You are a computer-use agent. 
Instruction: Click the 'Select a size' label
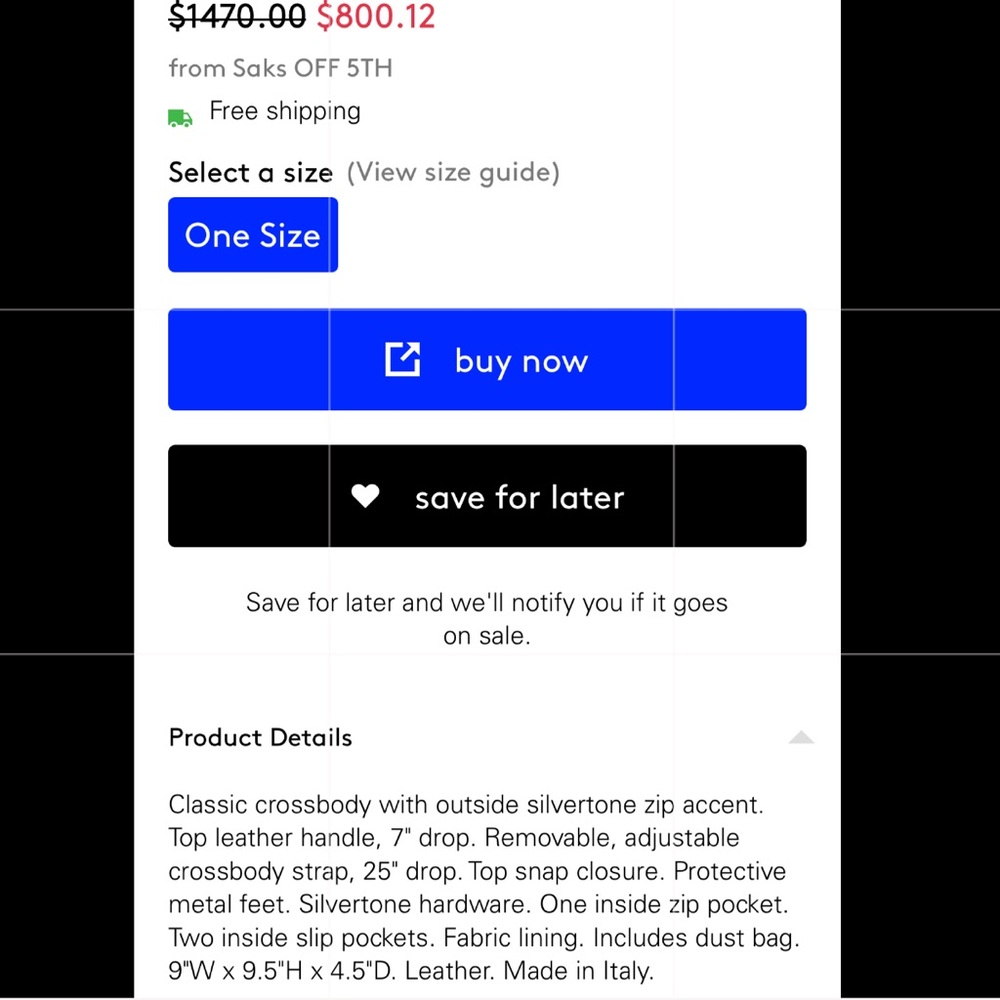tap(250, 173)
